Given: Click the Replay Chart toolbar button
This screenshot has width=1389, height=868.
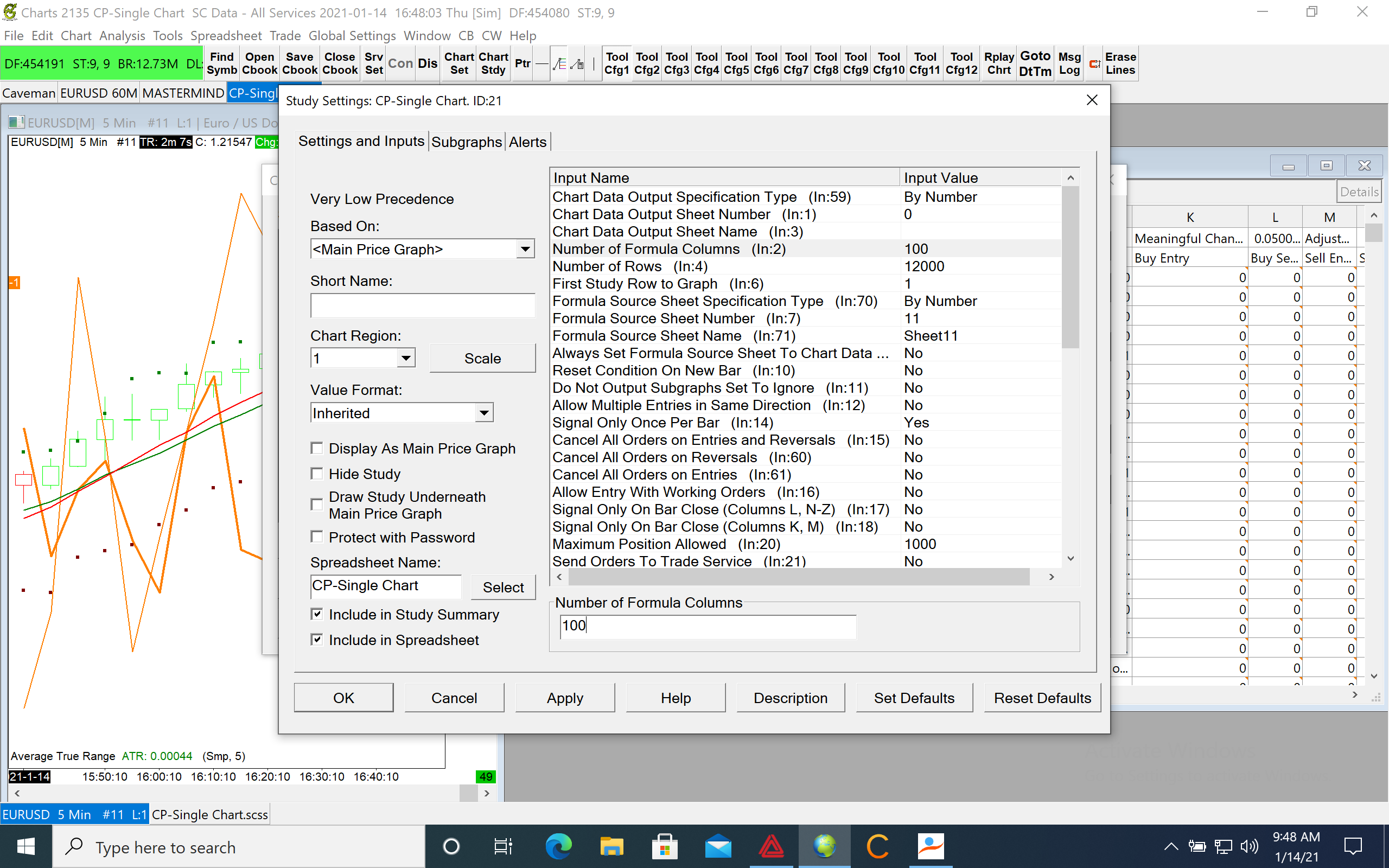Looking at the screenshot, I should (x=998, y=63).
